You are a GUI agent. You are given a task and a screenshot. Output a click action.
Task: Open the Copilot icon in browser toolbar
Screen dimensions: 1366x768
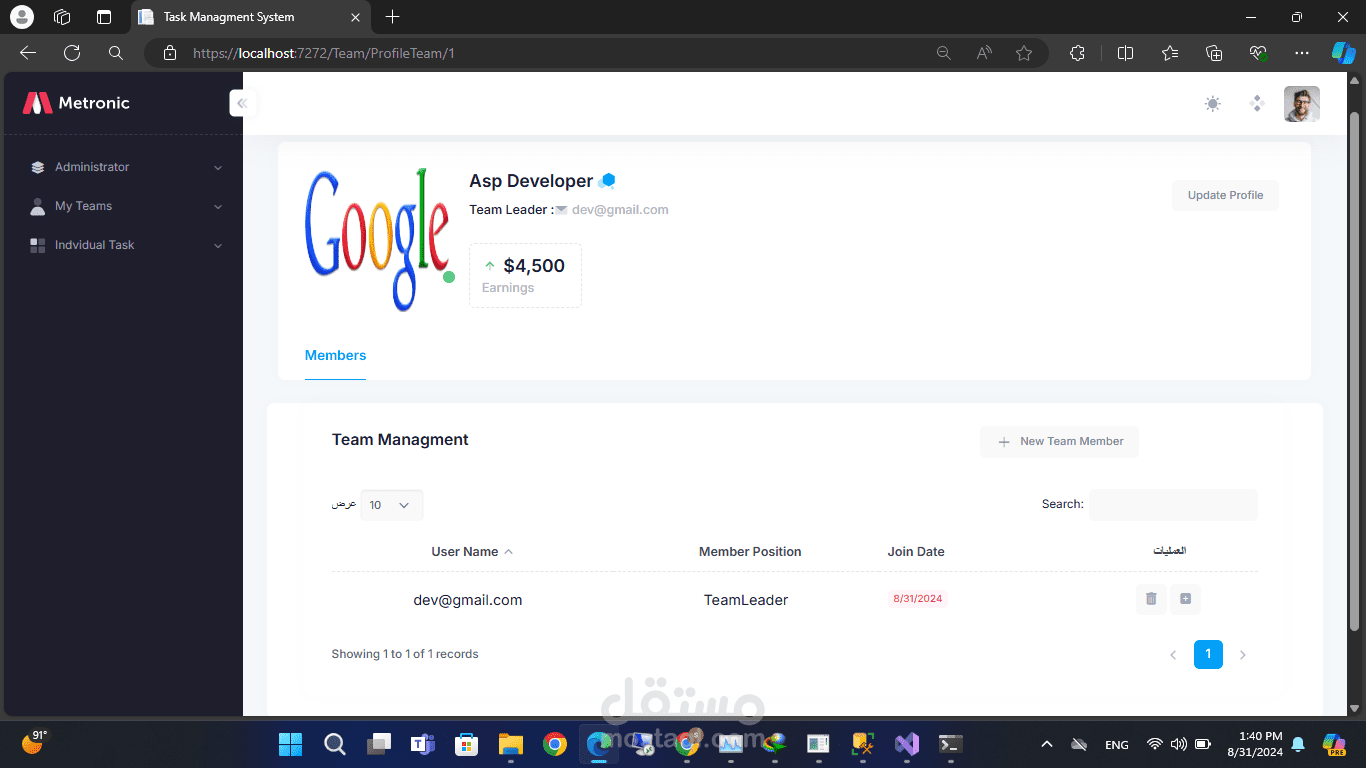coord(1343,53)
